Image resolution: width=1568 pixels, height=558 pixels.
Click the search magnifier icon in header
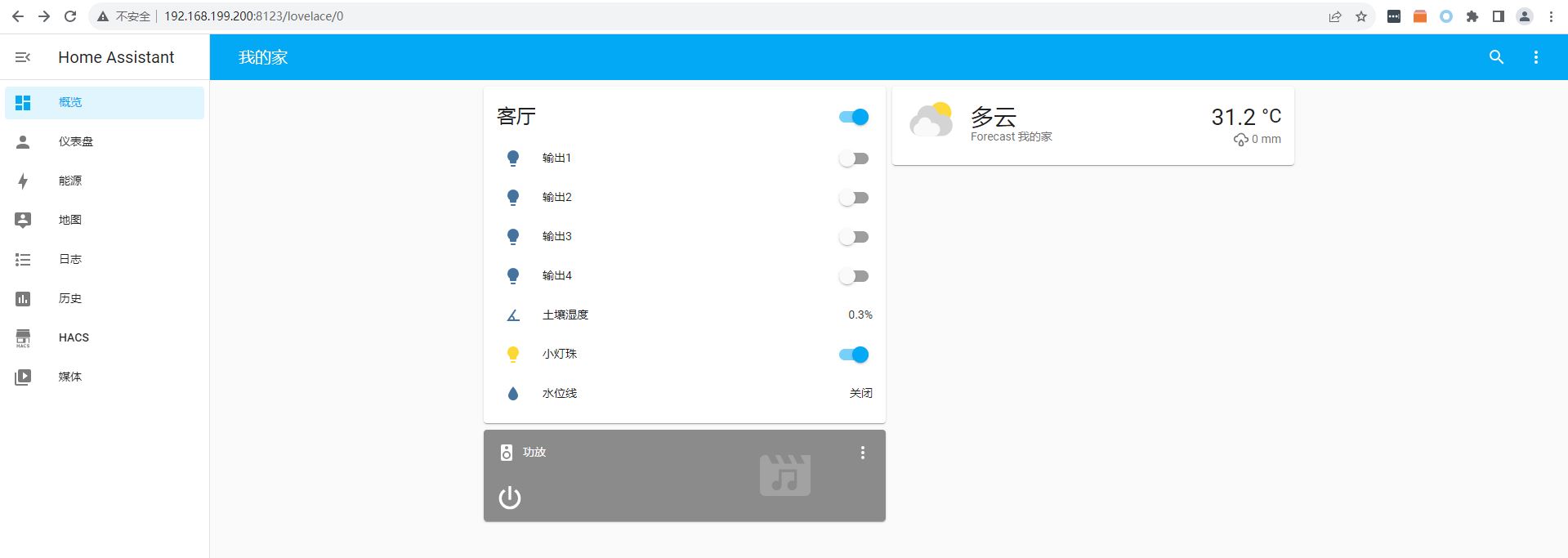pos(1496,57)
